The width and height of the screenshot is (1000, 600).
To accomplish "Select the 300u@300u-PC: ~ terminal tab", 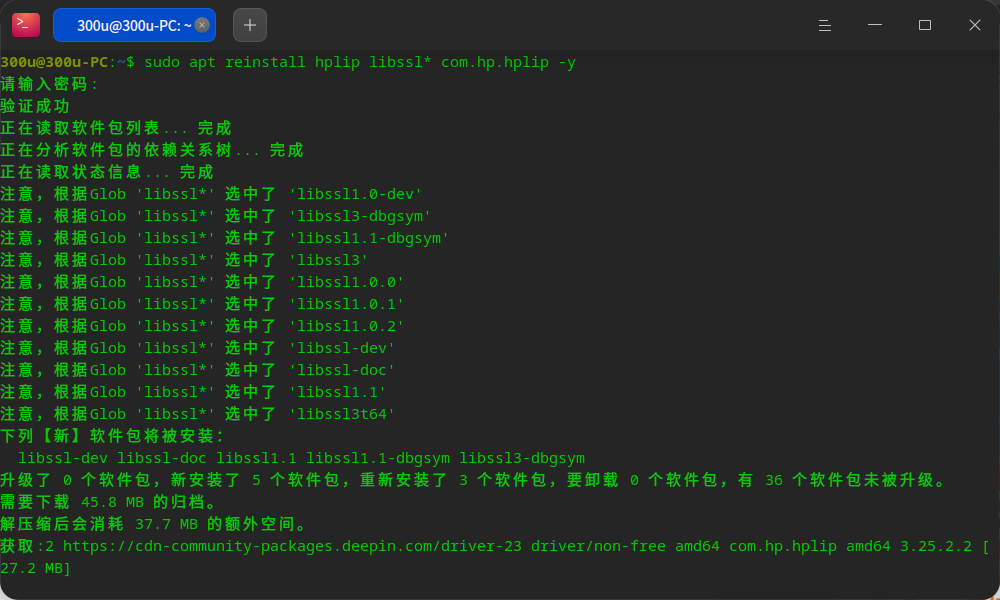I will [134, 25].
